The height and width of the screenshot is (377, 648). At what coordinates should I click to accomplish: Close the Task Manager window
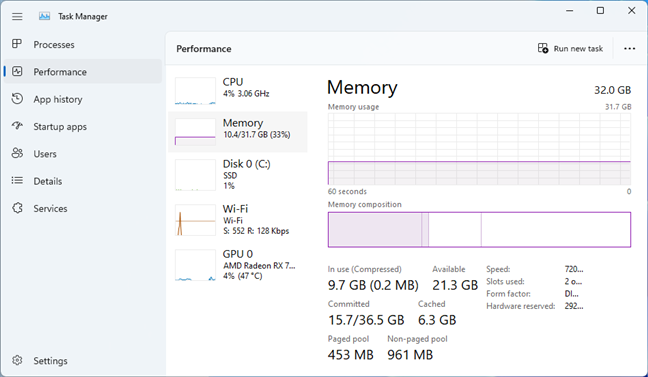(x=631, y=11)
